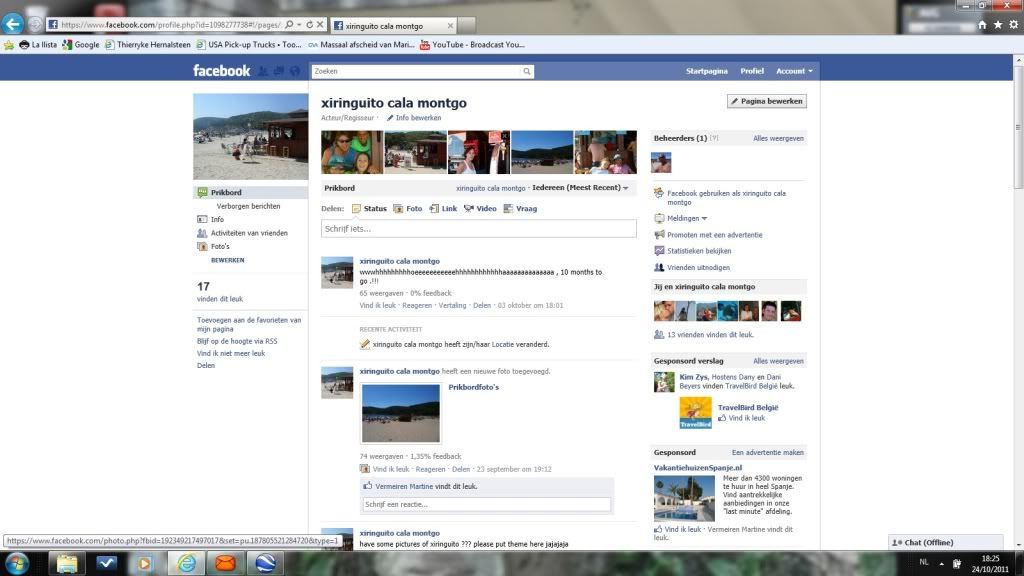Open the Windows Start button
The width and height of the screenshot is (1024, 576).
point(17,563)
